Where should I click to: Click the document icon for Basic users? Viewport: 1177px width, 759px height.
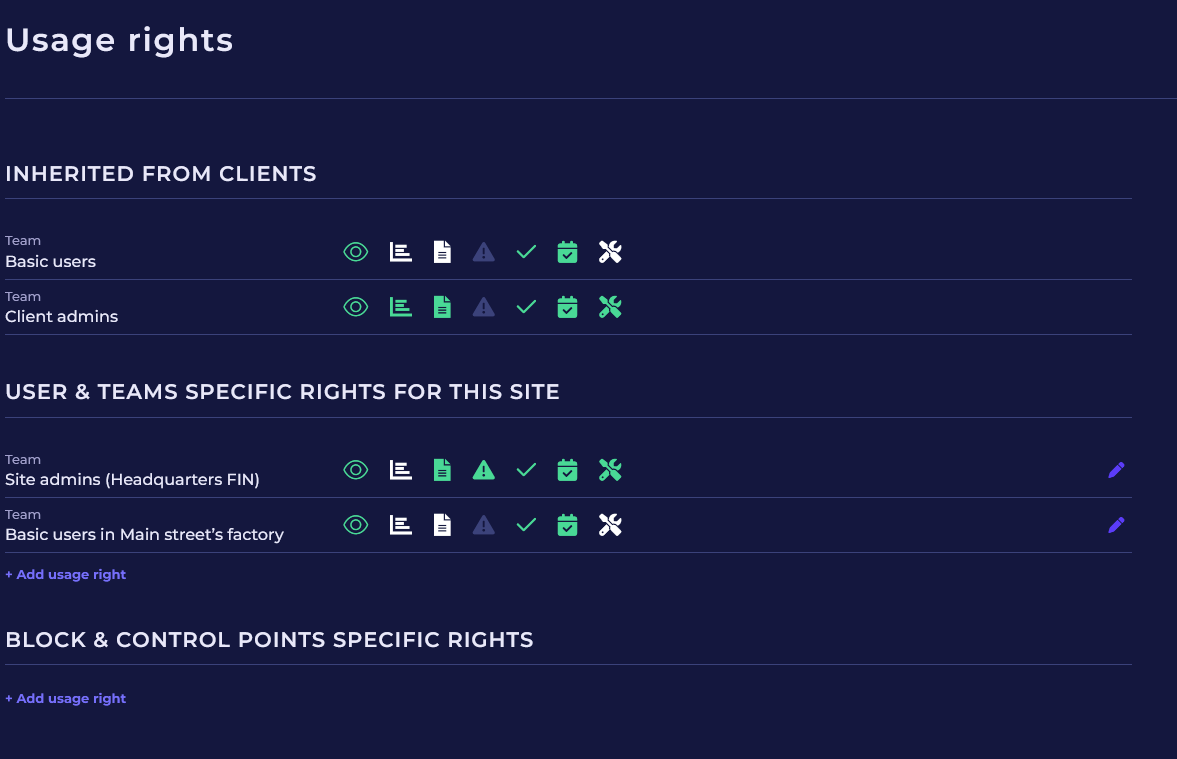click(x=442, y=252)
